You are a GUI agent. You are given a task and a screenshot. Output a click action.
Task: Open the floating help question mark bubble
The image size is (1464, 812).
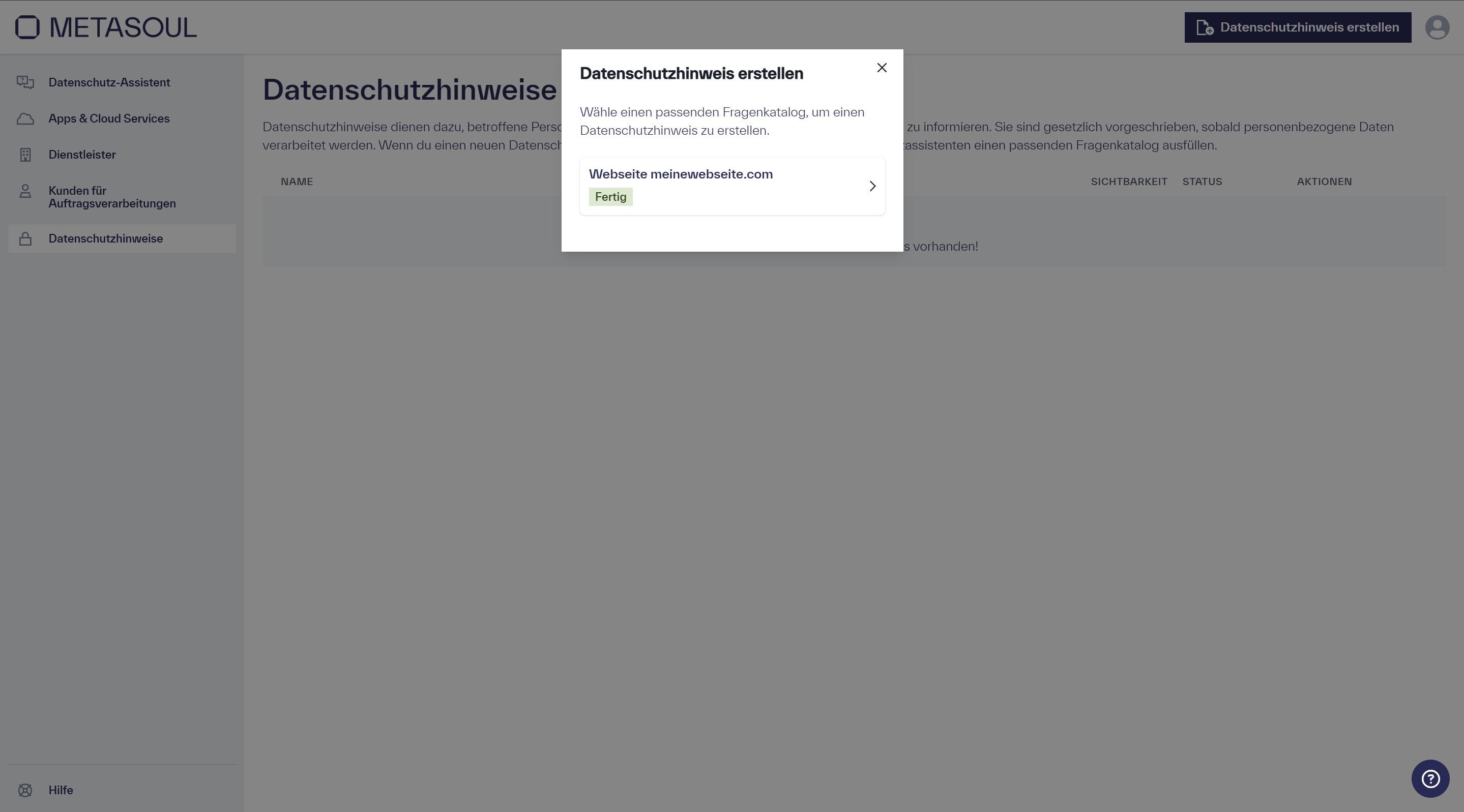pyautogui.click(x=1431, y=778)
